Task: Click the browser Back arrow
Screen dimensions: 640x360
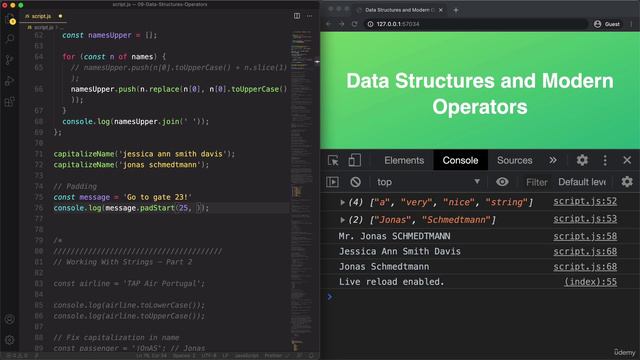Action: click(x=329, y=24)
